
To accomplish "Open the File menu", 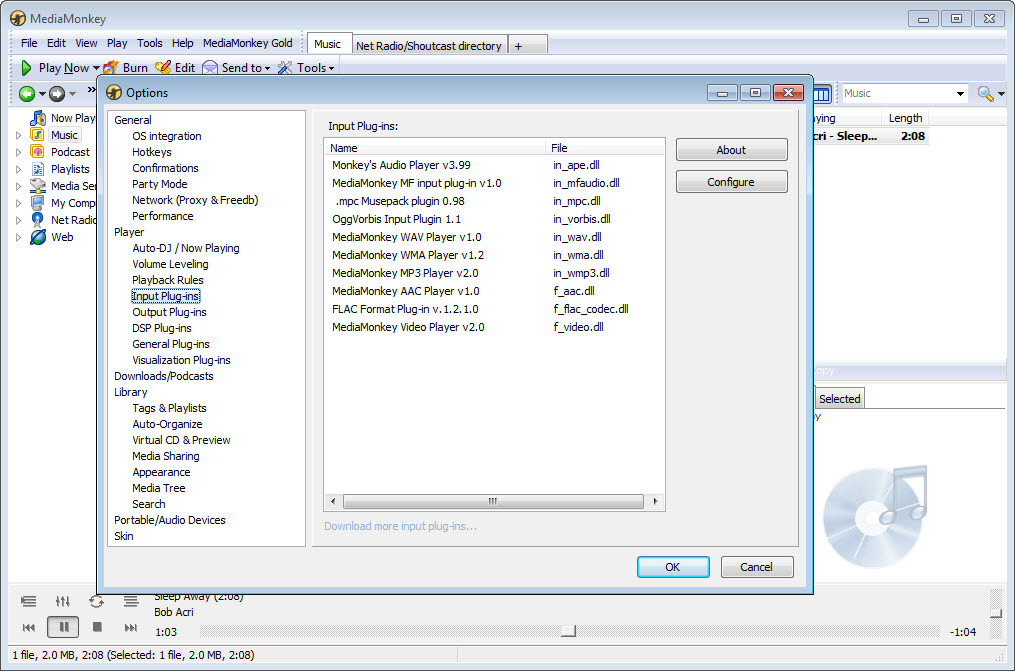I will tap(29, 43).
